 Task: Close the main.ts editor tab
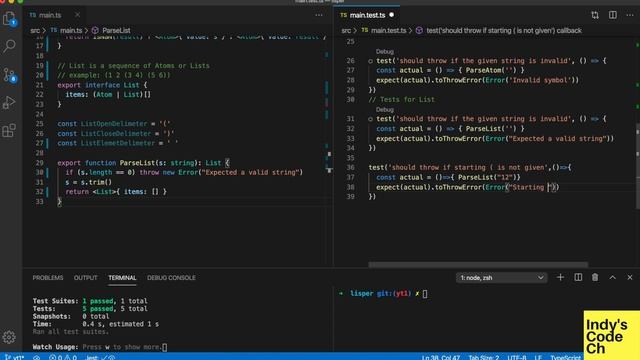tap(77, 15)
